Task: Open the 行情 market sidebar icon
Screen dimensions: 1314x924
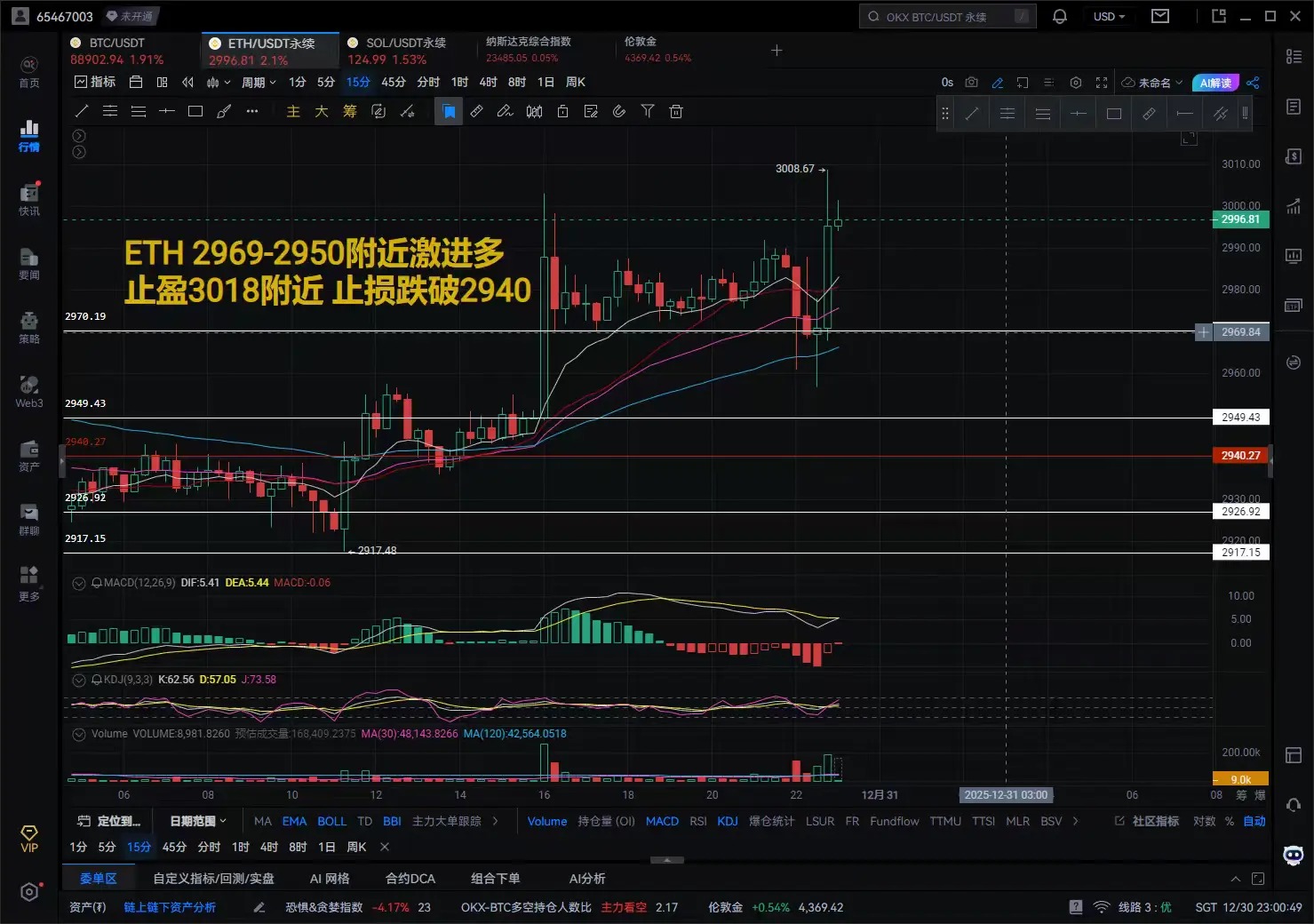Action: [x=29, y=135]
